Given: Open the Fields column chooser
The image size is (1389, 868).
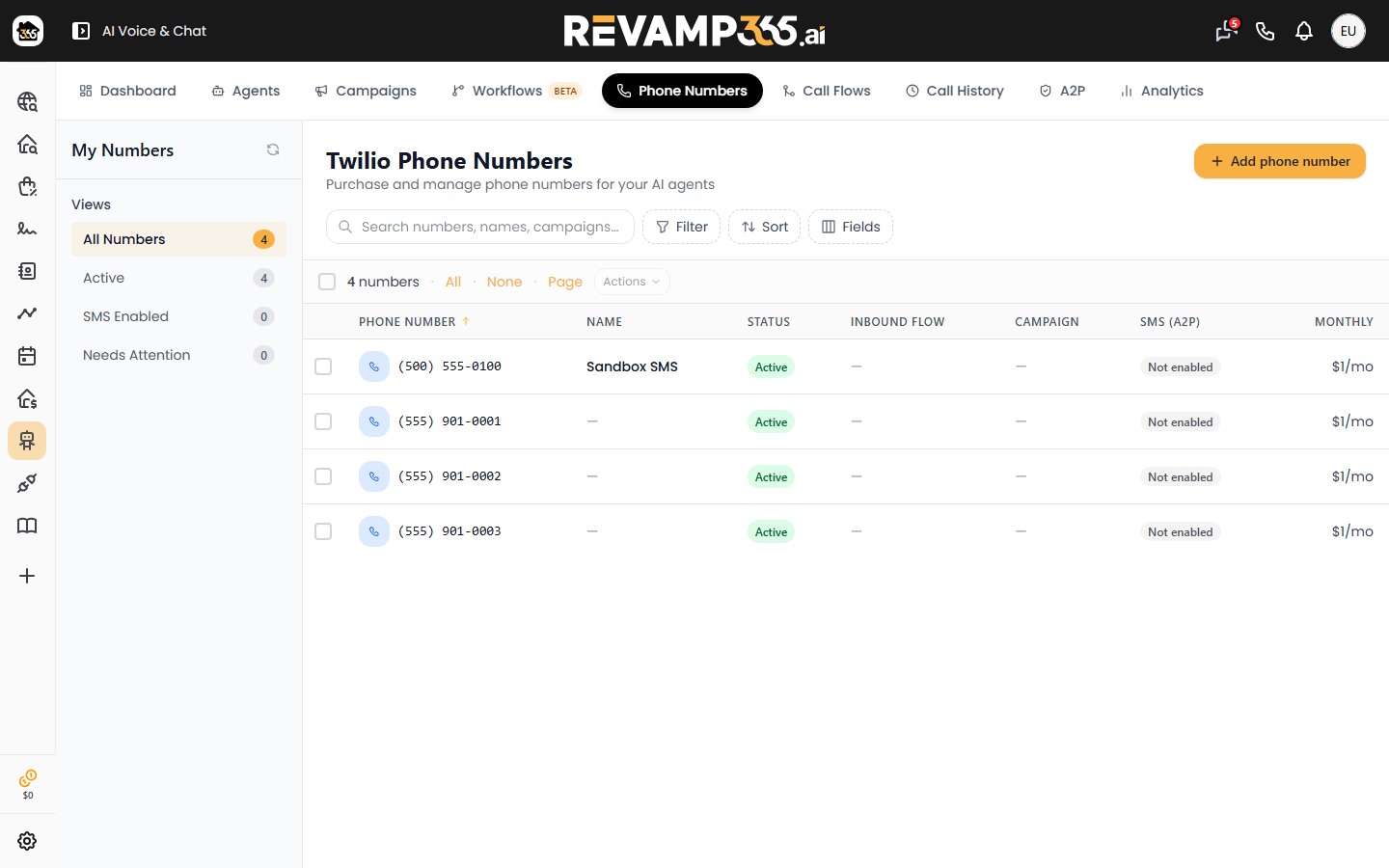Looking at the screenshot, I should (851, 227).
